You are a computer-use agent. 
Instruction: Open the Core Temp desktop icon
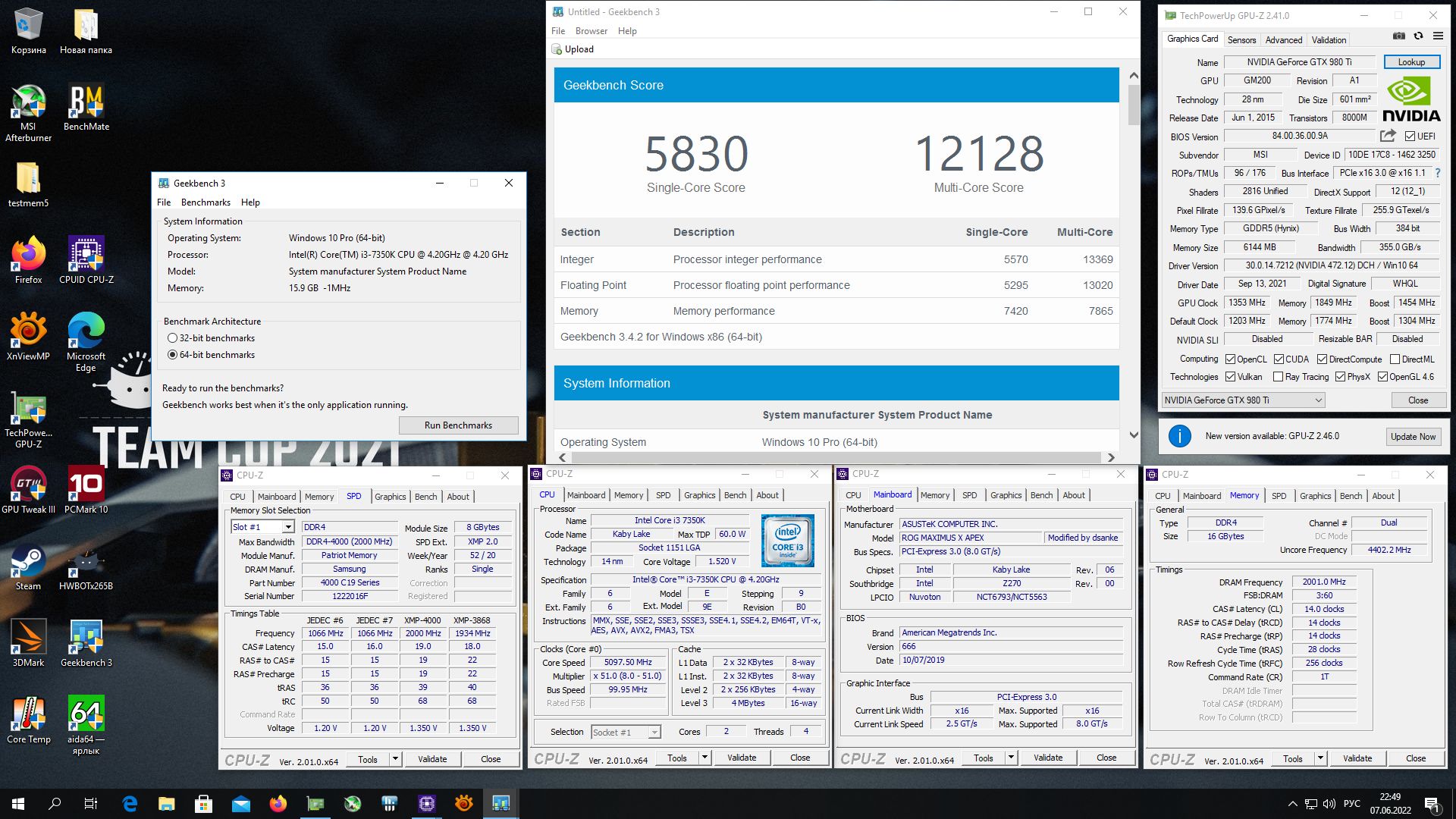[x=28, y=720]
